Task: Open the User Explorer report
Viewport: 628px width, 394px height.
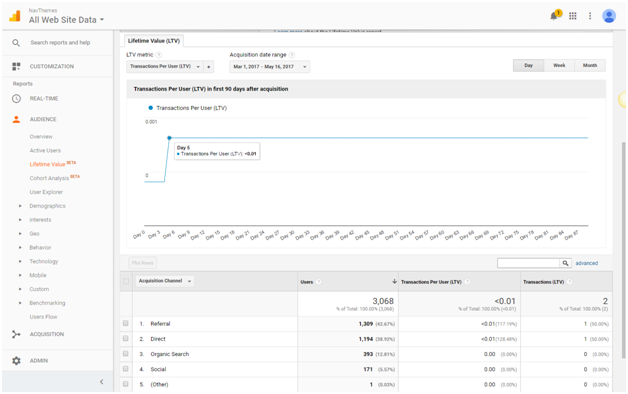Action: (46, 192)
